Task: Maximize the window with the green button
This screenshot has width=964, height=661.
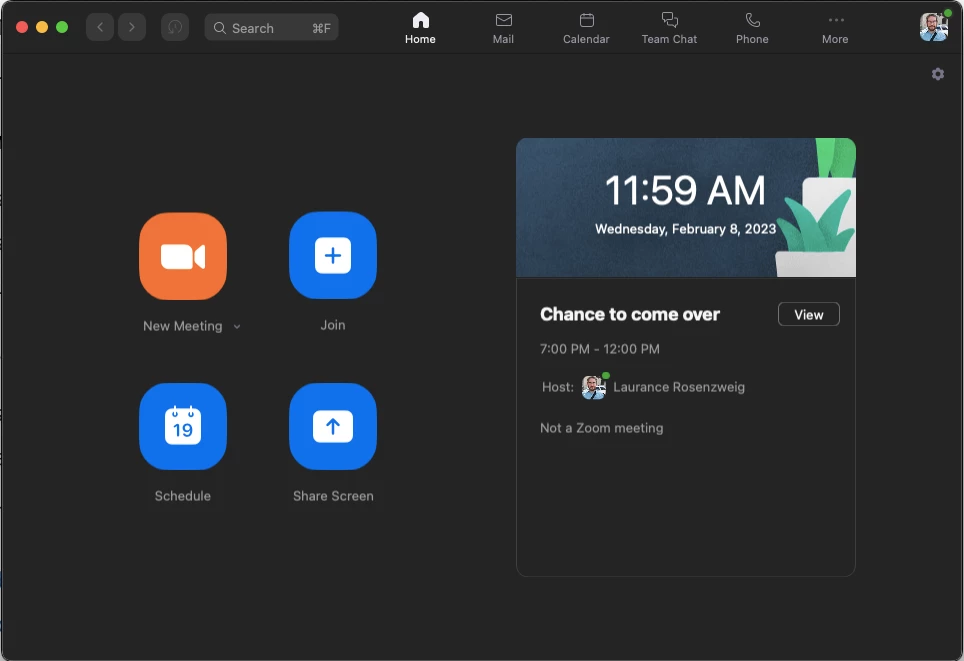Action: 62,27
